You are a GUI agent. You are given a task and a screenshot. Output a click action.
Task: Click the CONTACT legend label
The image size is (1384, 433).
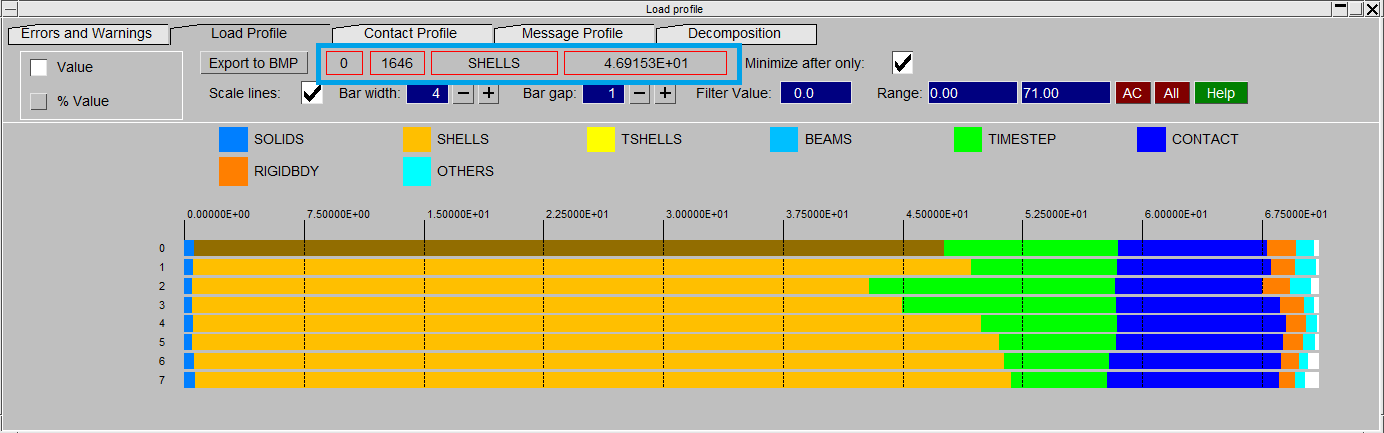tap(1205, 140)
